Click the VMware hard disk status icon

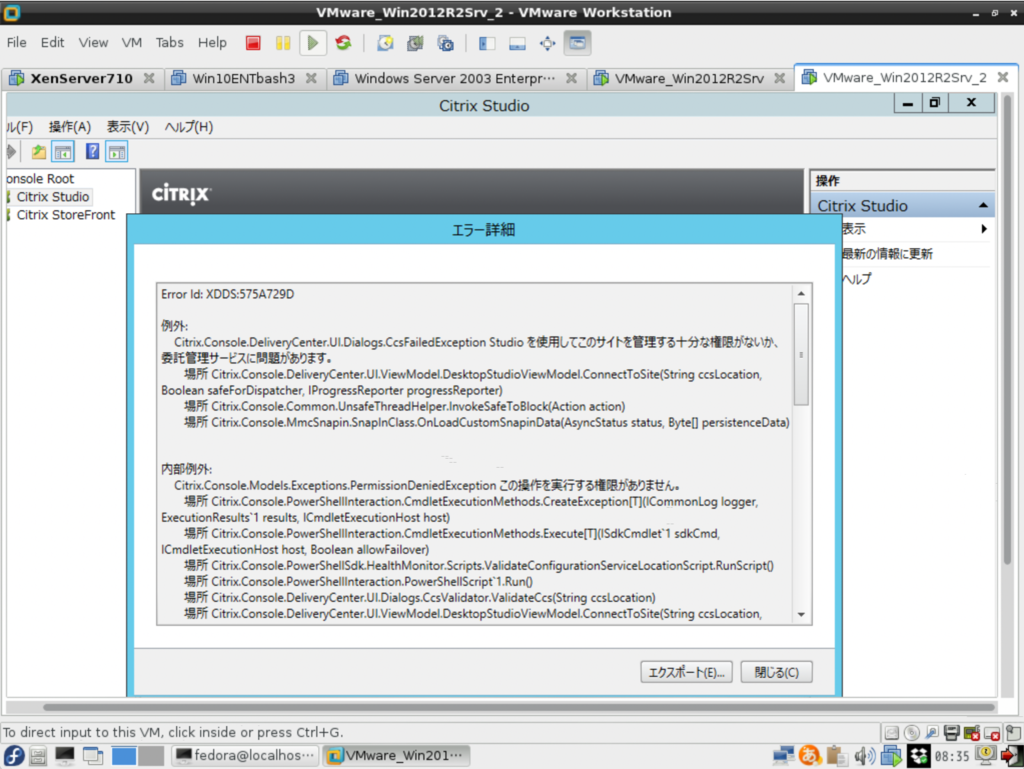pos(891,733)
